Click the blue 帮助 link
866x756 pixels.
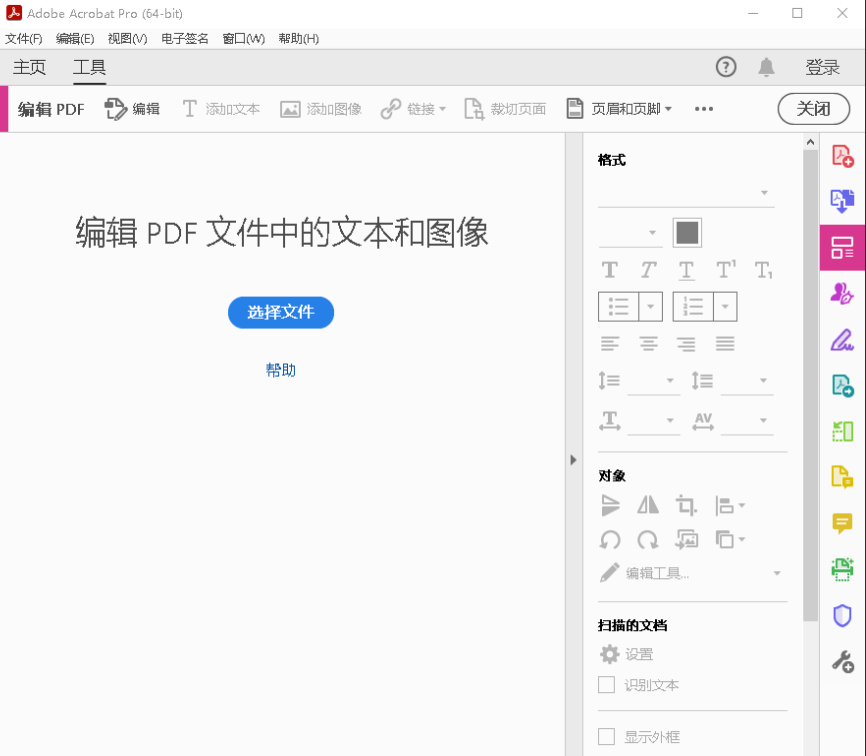tap(281, 369)
